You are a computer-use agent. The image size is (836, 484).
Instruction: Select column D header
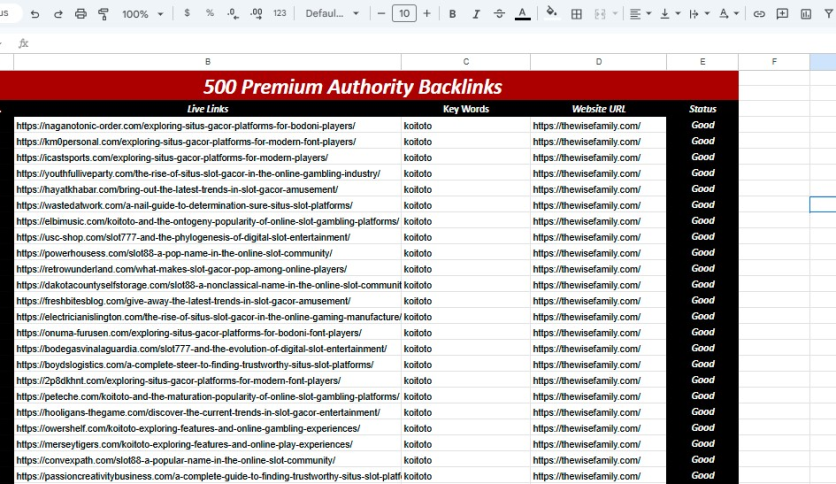point(598,62)
